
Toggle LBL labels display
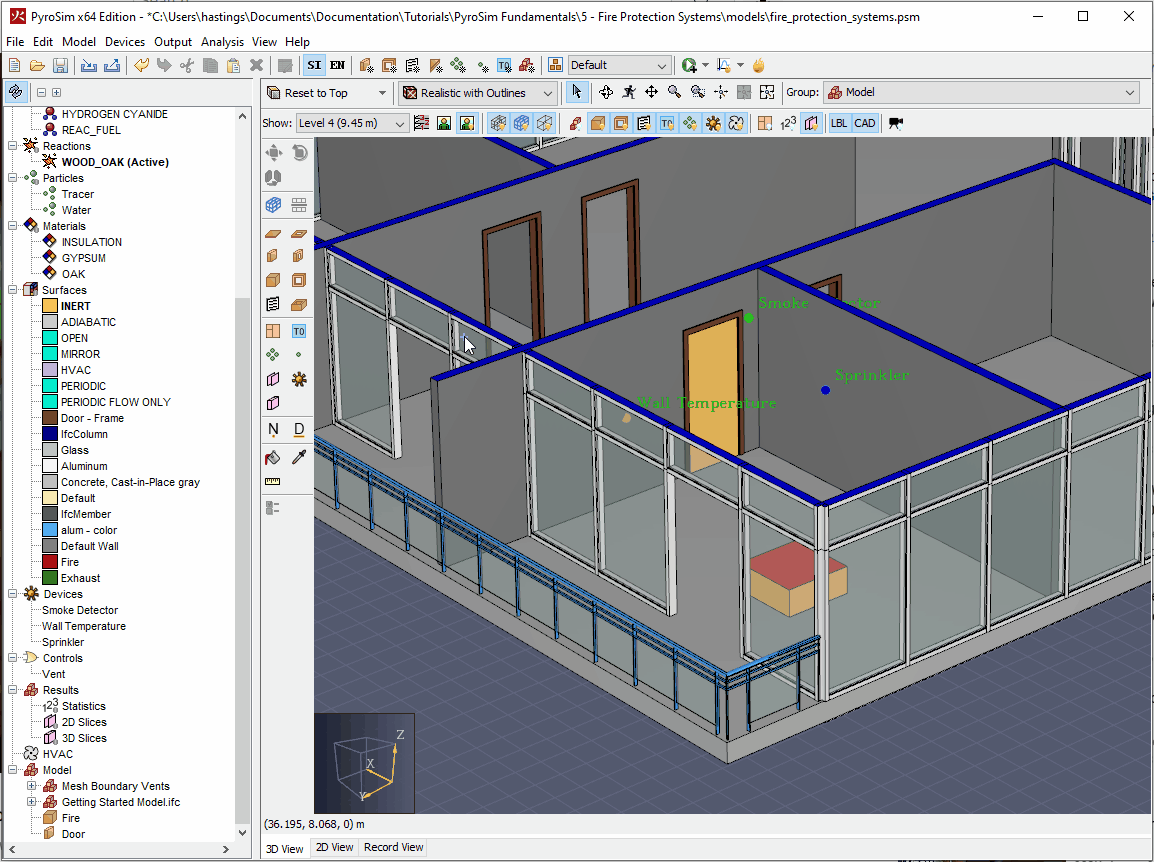tap(839, 123)
